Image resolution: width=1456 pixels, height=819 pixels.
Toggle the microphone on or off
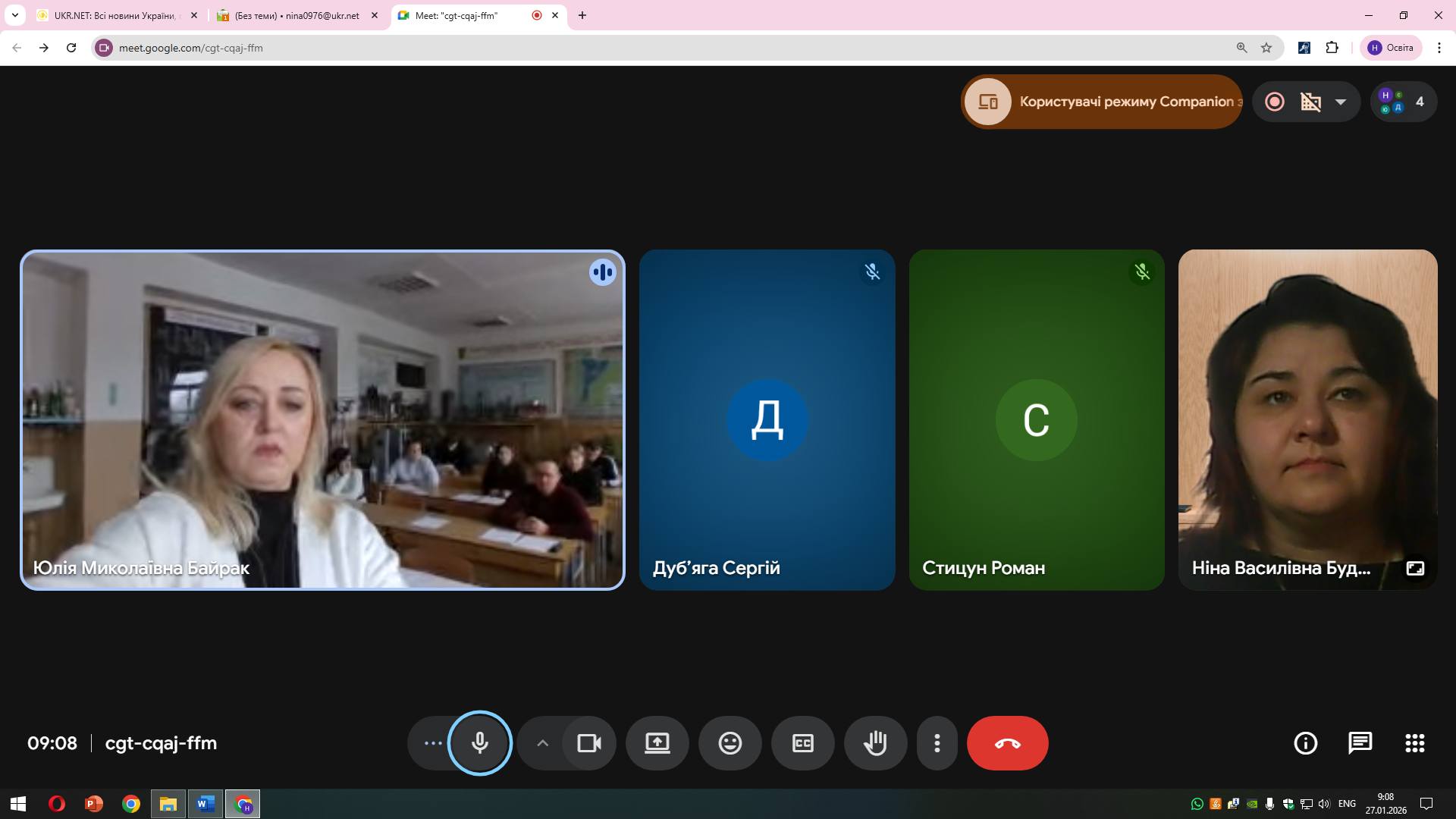tap(480, 743)
